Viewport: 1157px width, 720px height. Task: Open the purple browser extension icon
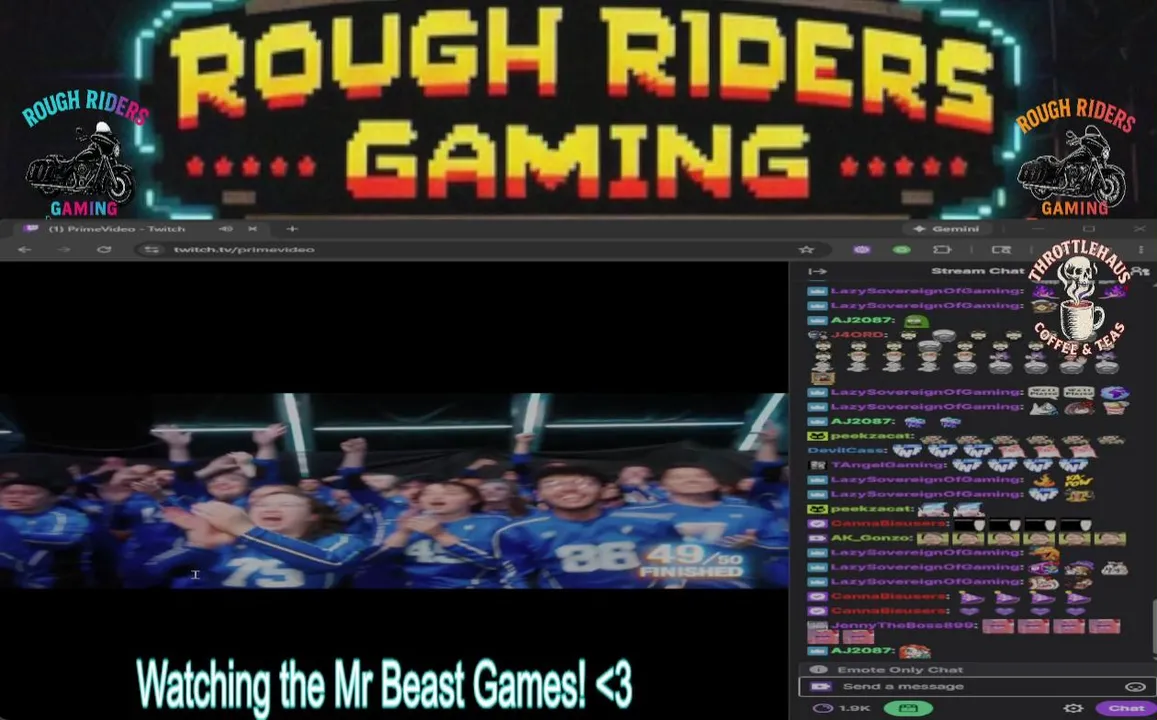click(861, 249)
